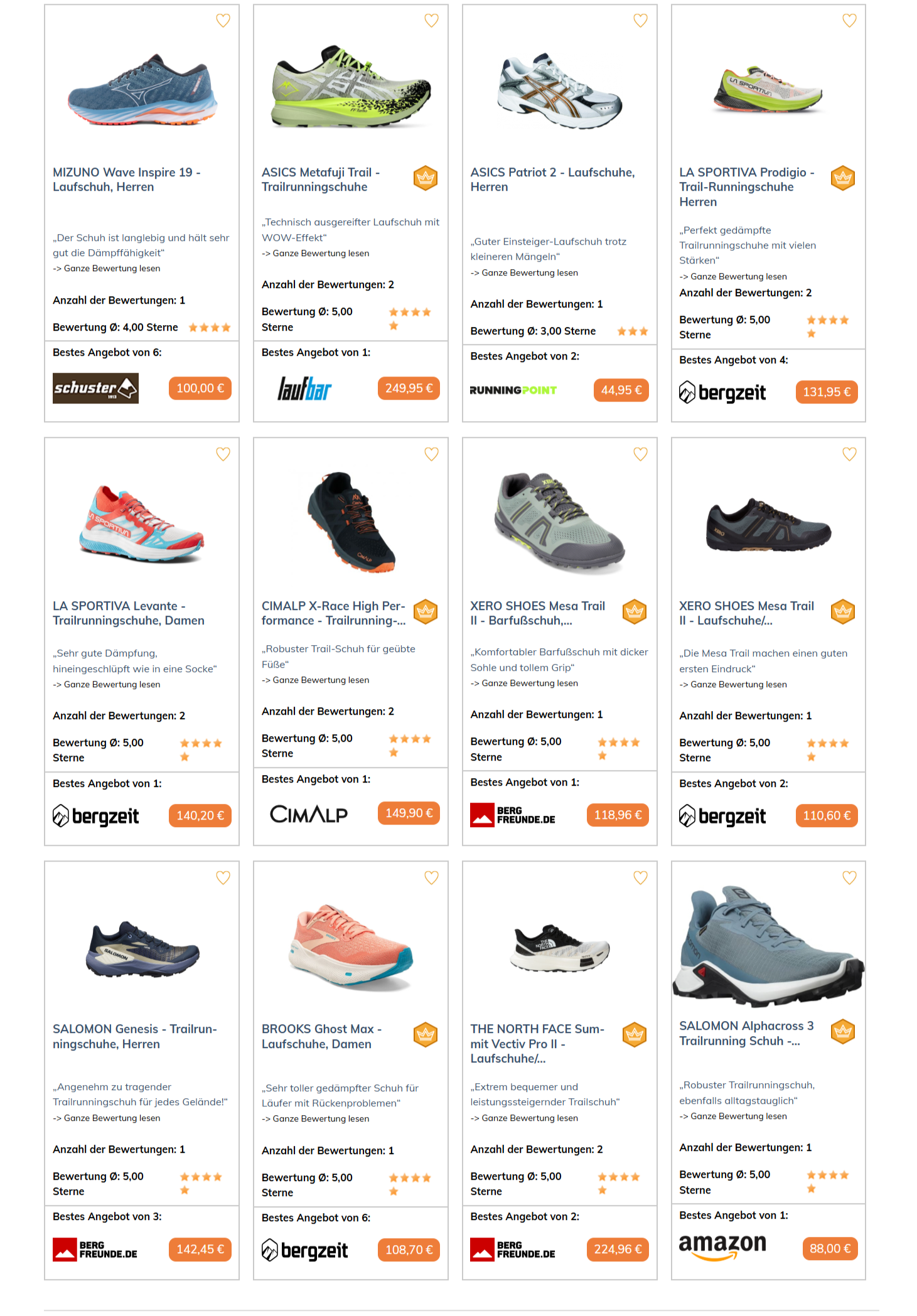This screenshot has height=1316, width=917.
Task: Open LA SPORTIVA Levante product title link
Action: point(129,613)
